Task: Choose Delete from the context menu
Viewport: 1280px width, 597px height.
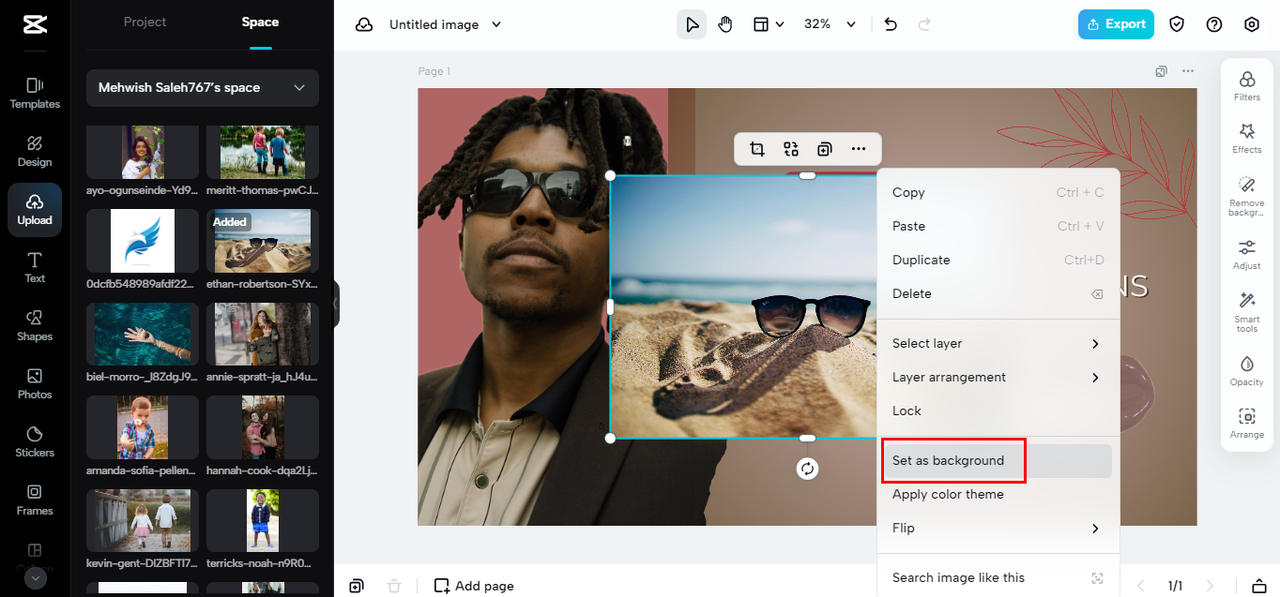Action: [x=997, y=294]
